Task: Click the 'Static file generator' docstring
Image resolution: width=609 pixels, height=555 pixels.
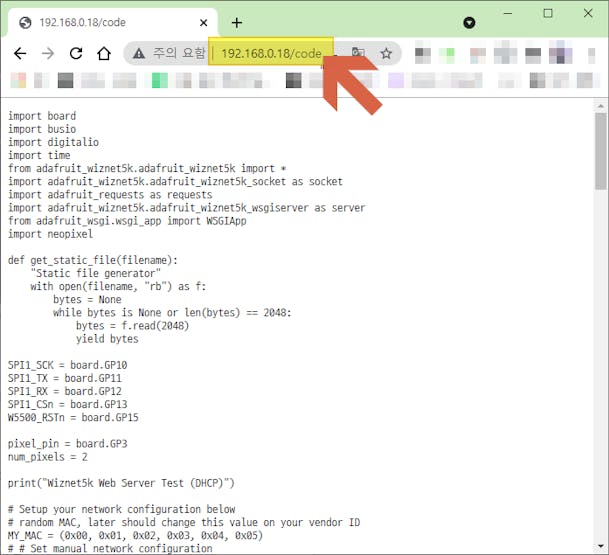Action: [x=96, y=273]
